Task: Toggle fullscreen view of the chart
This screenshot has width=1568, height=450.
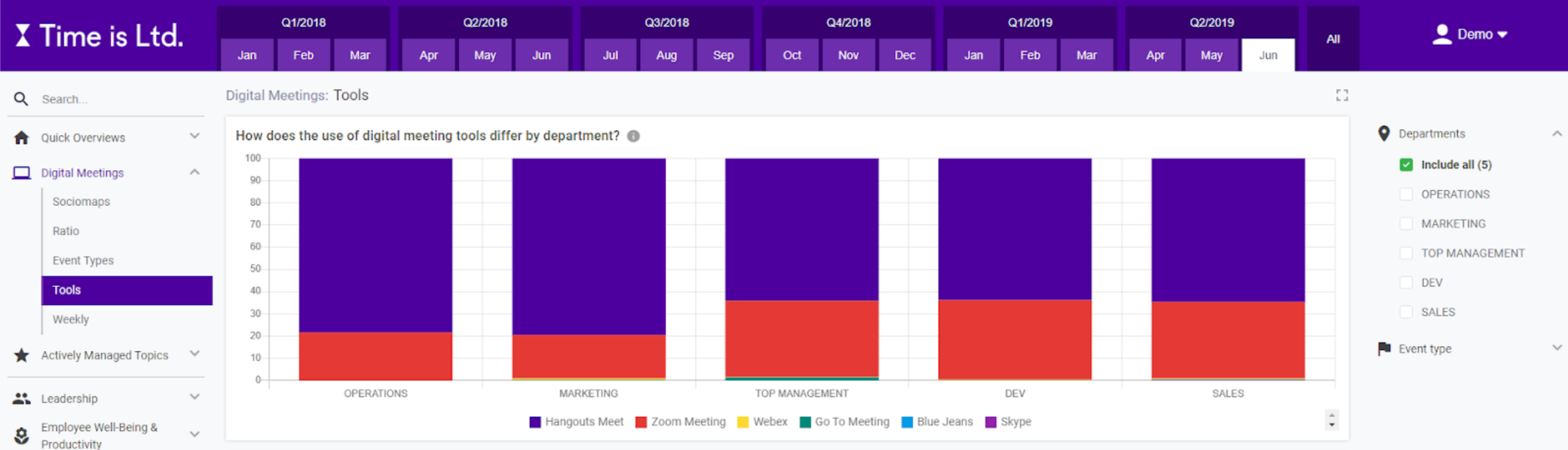Action: click(1342, 95)
